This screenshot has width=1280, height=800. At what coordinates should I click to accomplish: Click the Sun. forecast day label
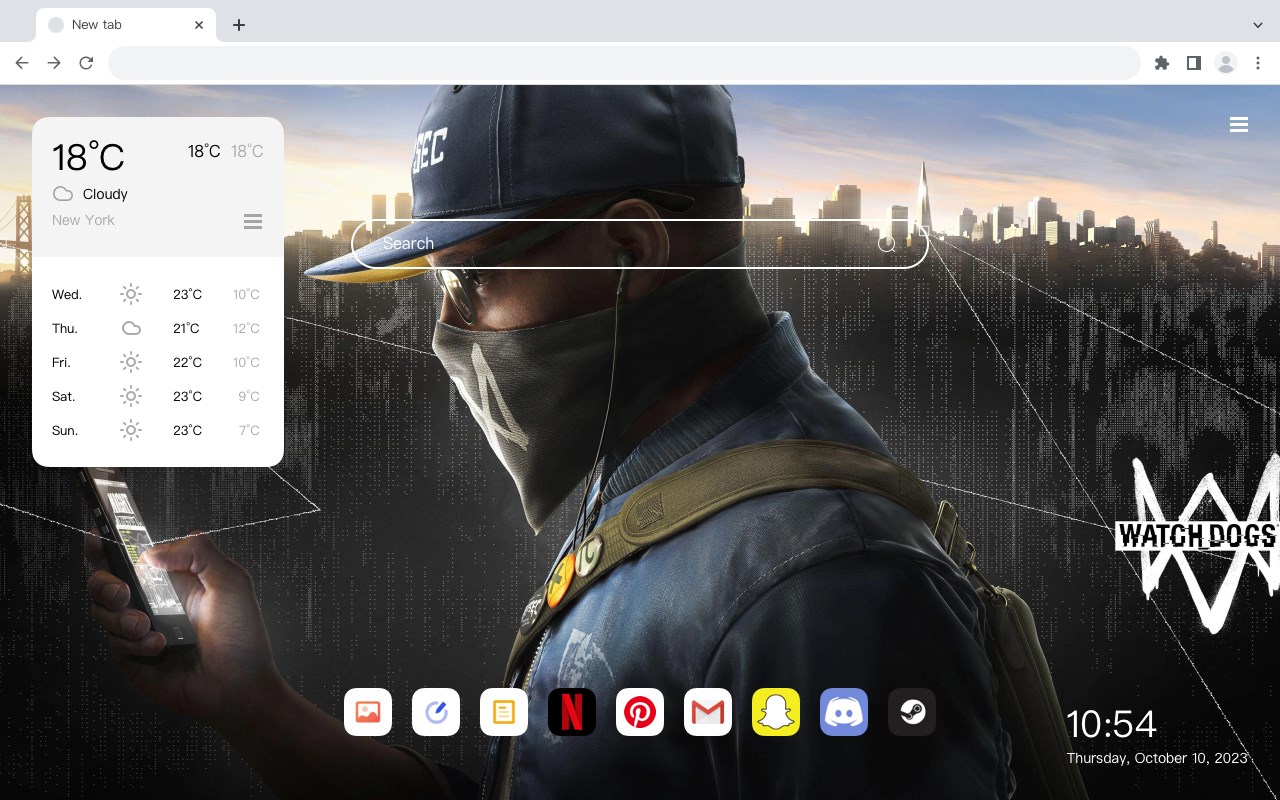pos(65,430)
